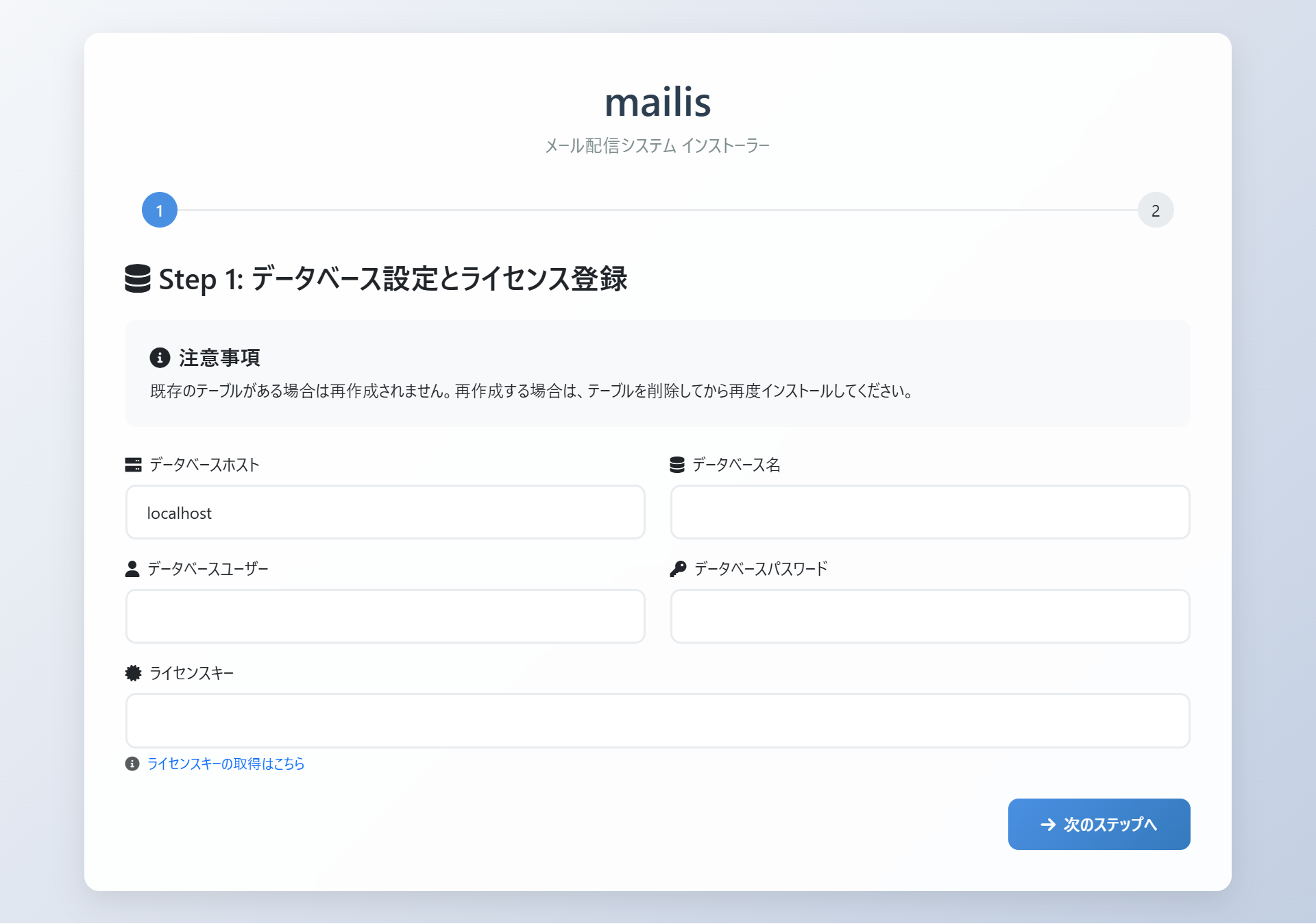Image resolution: width=1316 pixels, height=924 pixels.
Task: Click the certificate badge icon beside ライセンスキー
Action: (x=133, y=673)
